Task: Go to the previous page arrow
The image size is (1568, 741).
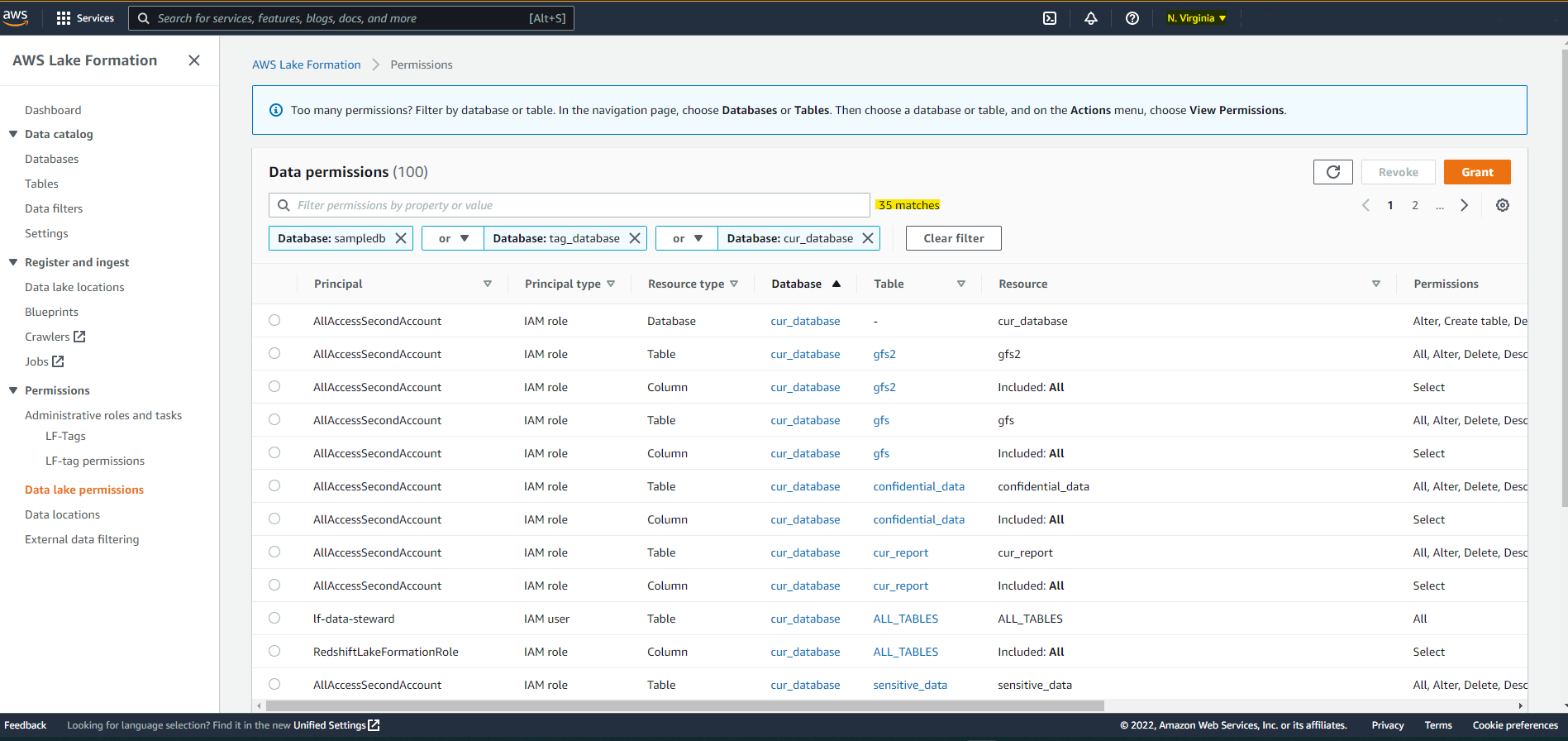Action: pos(1365,205)
